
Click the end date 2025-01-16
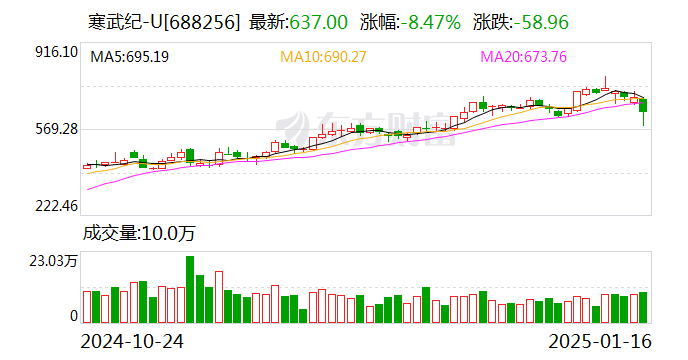pos(600,342)
